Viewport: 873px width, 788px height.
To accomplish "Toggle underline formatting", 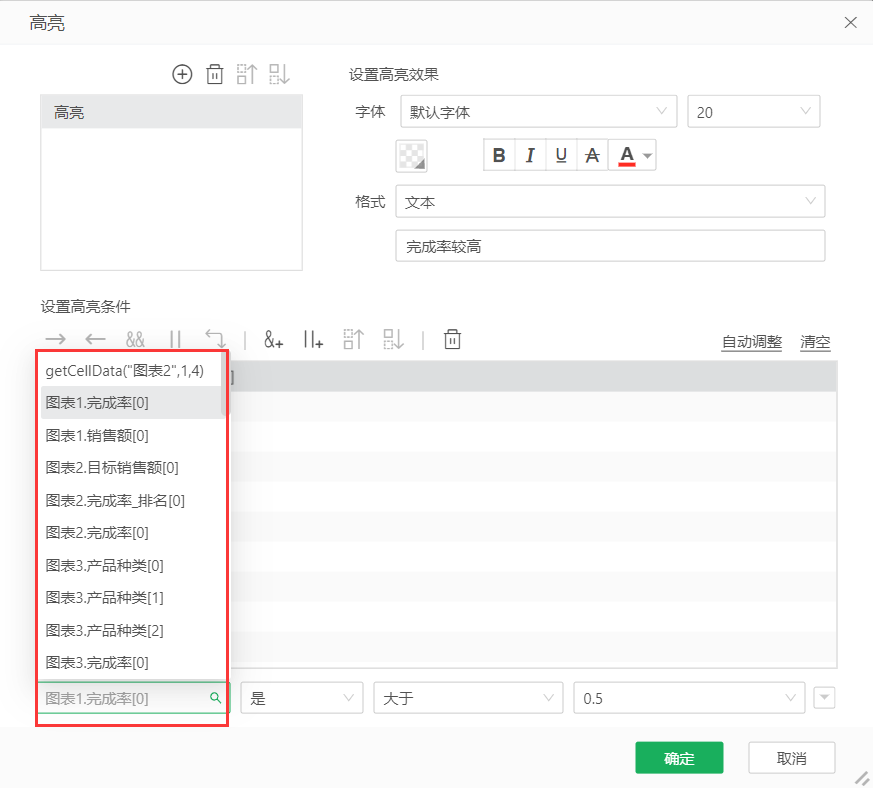I will [561, 155].
